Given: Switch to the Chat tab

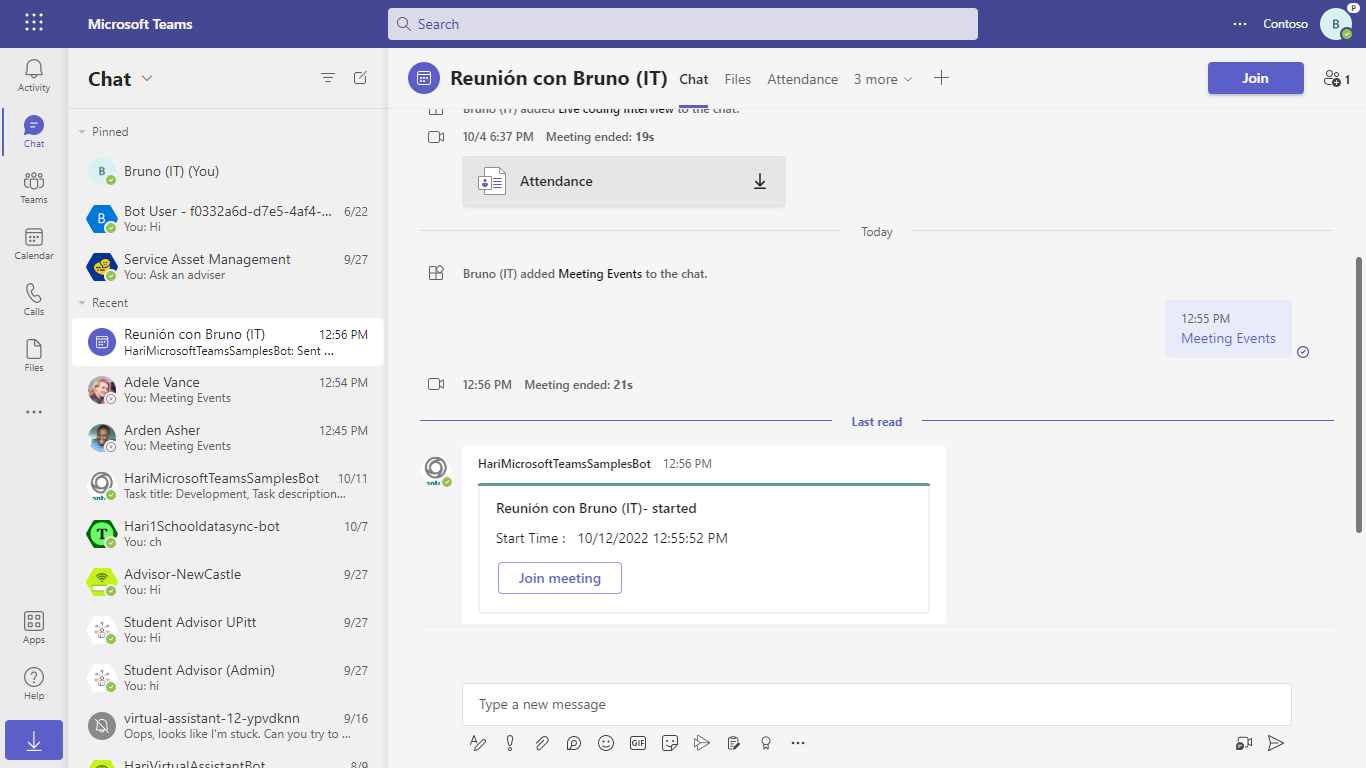Looking at the screenshot, I should click(x=694, y=79).
